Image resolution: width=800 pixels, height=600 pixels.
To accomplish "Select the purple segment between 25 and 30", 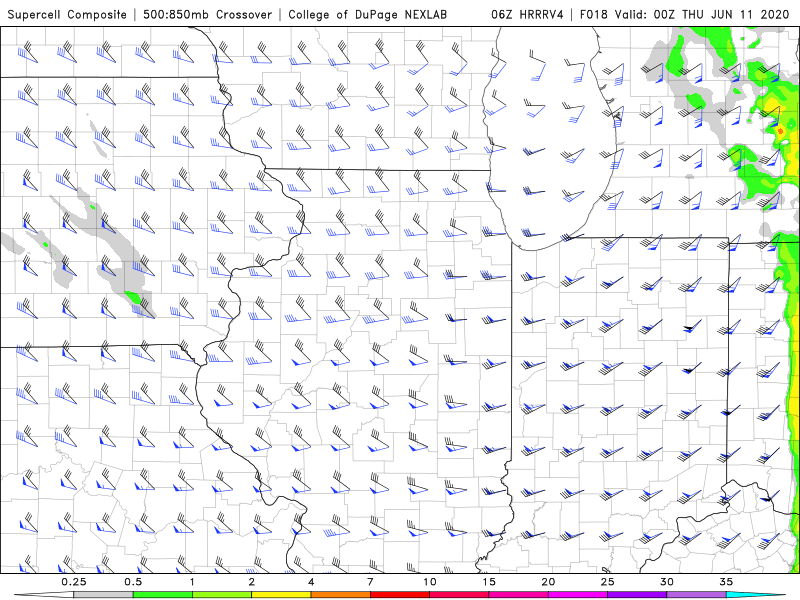I will (637, 595).
